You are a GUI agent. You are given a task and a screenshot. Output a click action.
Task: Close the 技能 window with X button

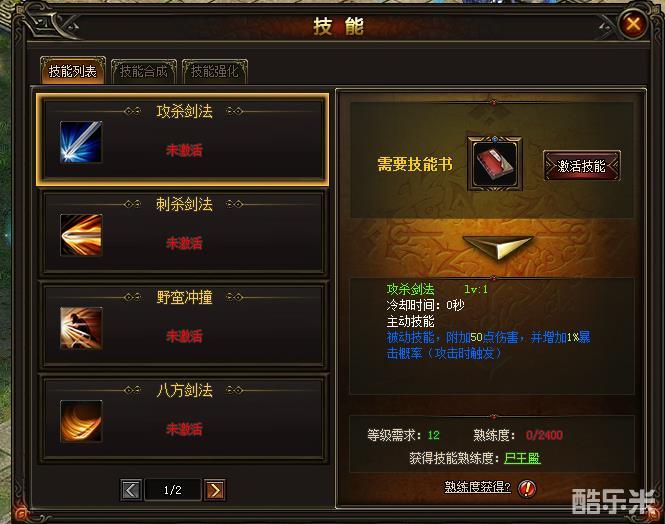634,23
